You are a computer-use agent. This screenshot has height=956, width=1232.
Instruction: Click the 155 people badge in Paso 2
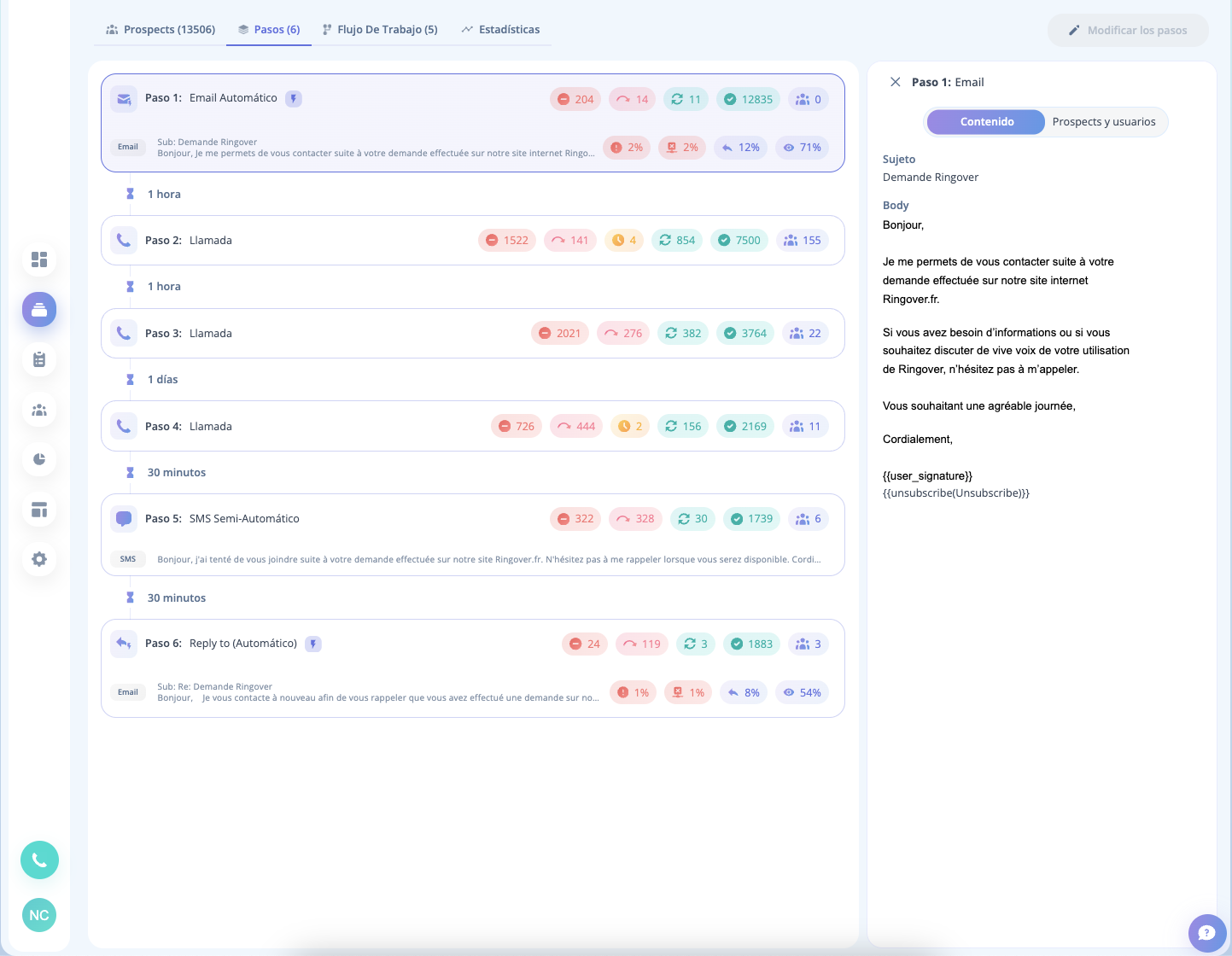point(803,241)
